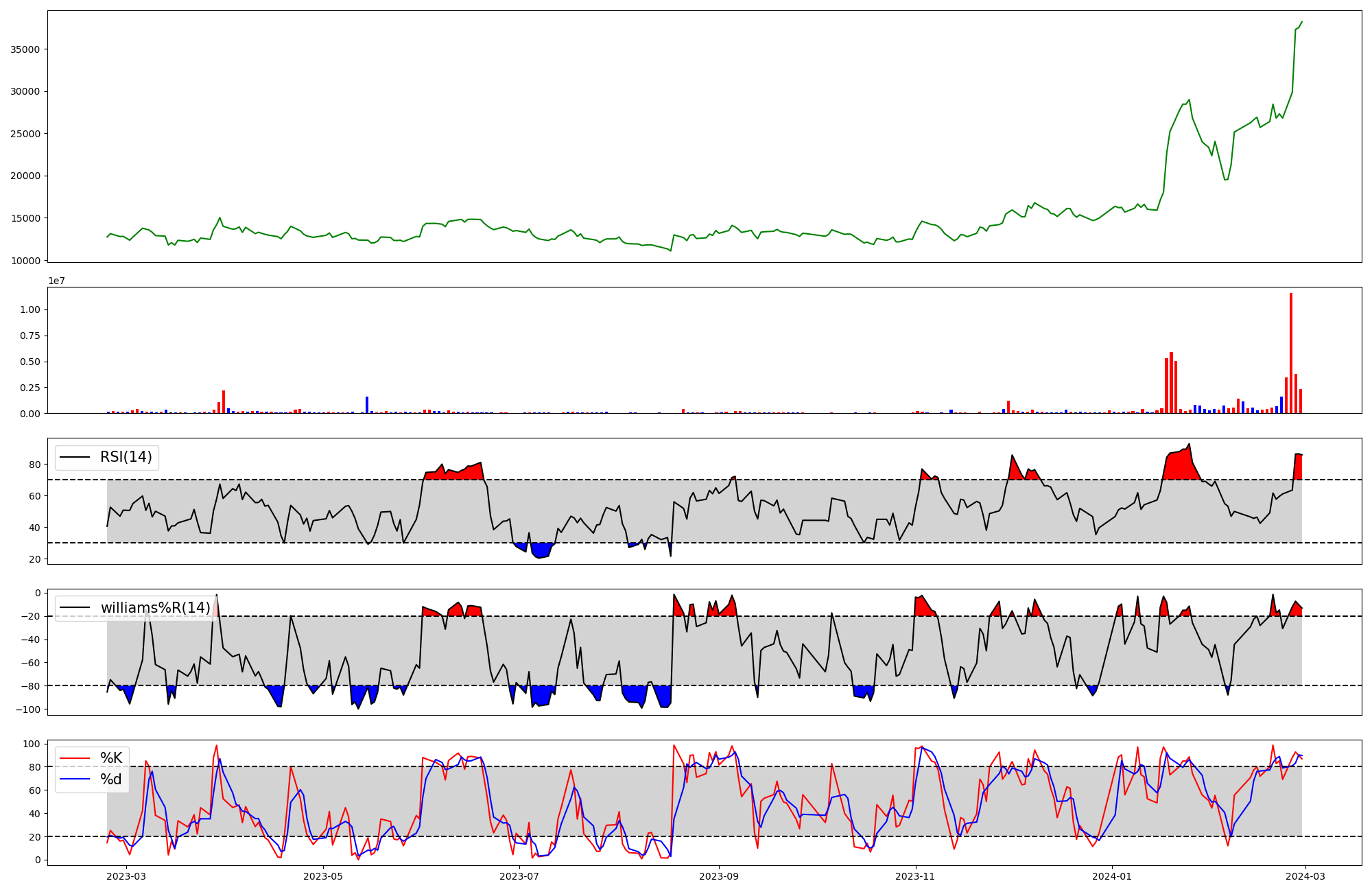Click the 1.00 volume axis tick label

(x=30, y=310)
